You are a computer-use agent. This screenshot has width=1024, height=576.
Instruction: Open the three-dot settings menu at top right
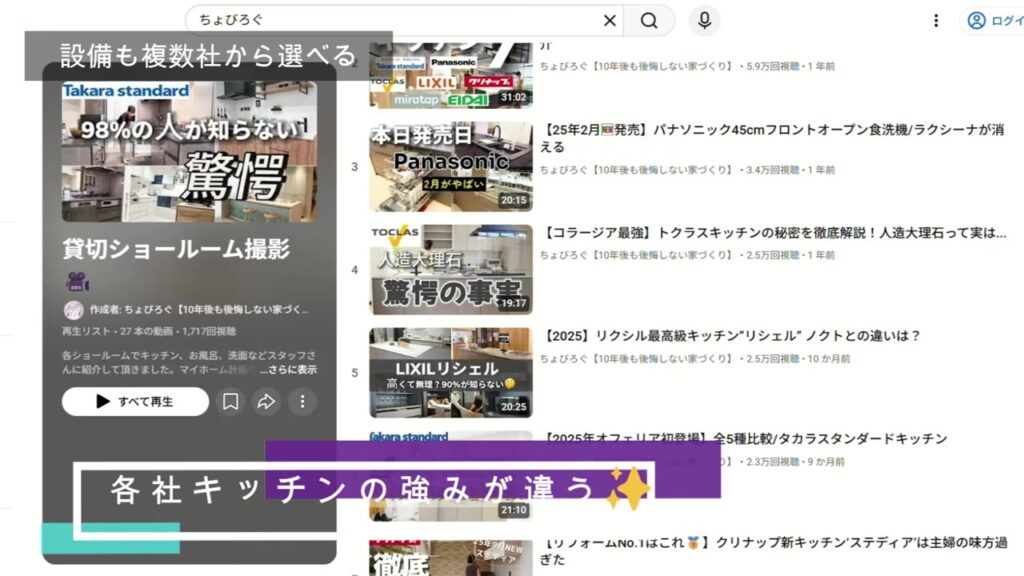(936, 20)
